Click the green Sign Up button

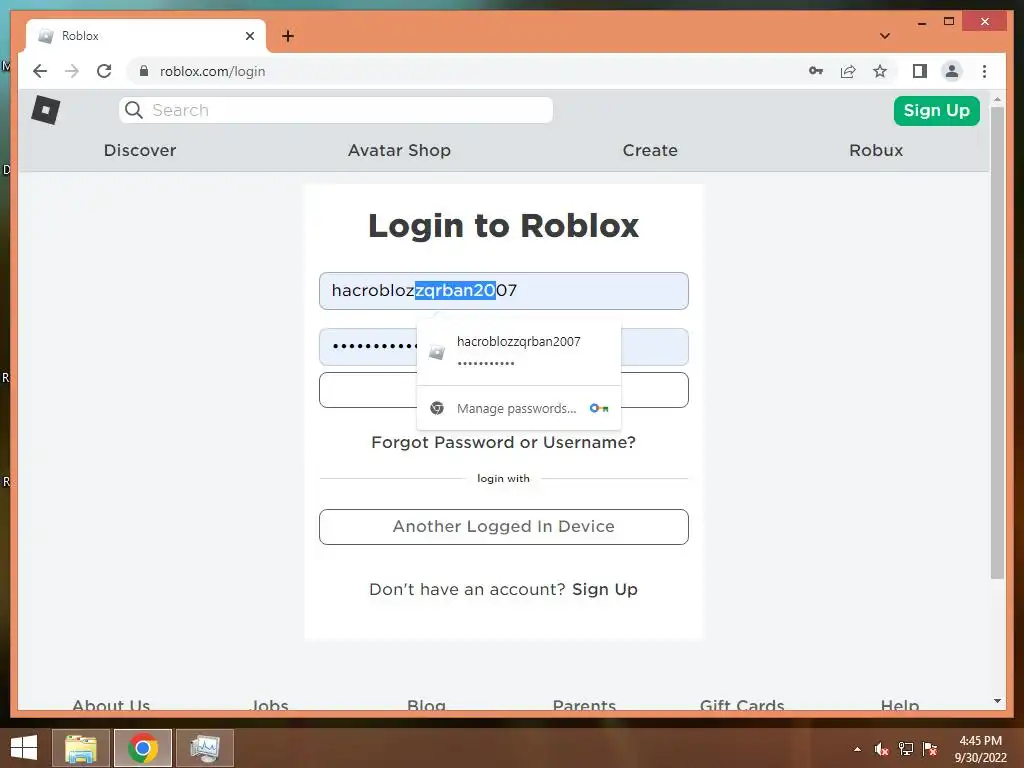pos(936,110)
